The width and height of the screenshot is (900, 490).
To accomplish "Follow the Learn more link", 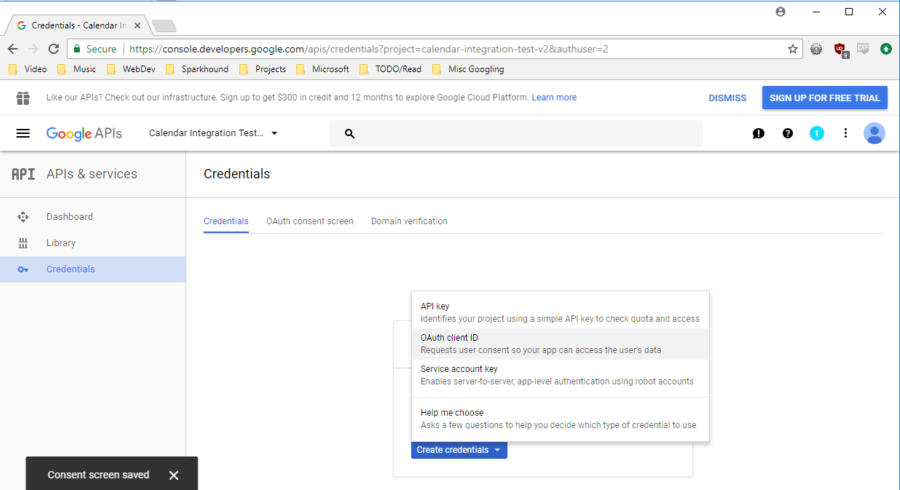I will tap(554, 98).
